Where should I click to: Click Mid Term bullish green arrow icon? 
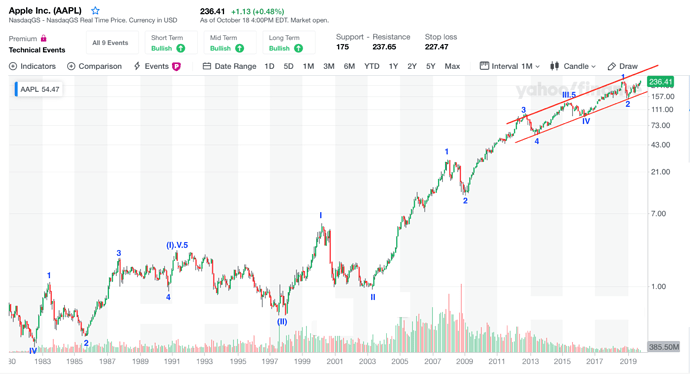pyautogui.click(x=239, y=48)
